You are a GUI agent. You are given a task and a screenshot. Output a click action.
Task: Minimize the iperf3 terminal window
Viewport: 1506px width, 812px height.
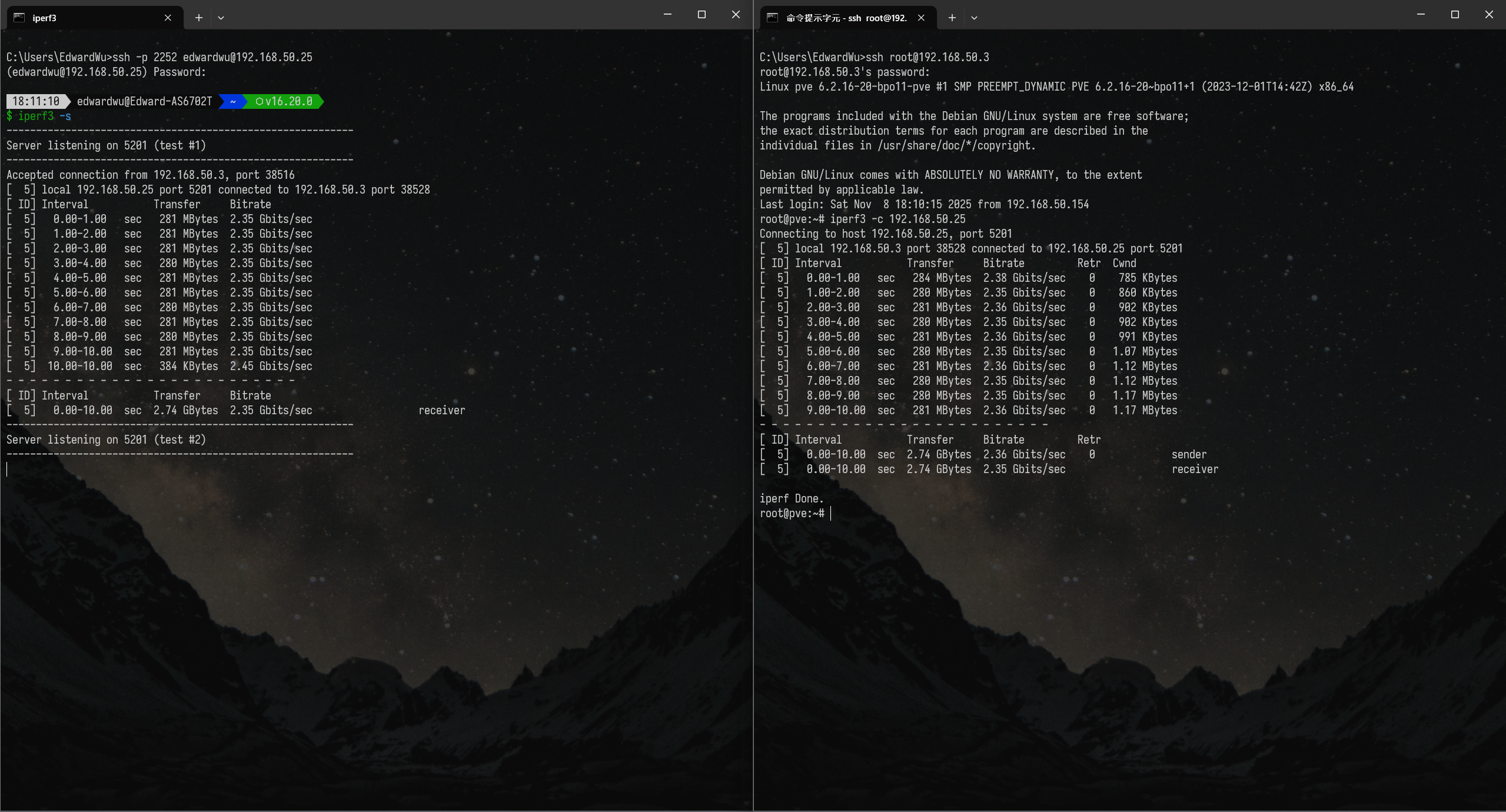click(x=667, y=14)
